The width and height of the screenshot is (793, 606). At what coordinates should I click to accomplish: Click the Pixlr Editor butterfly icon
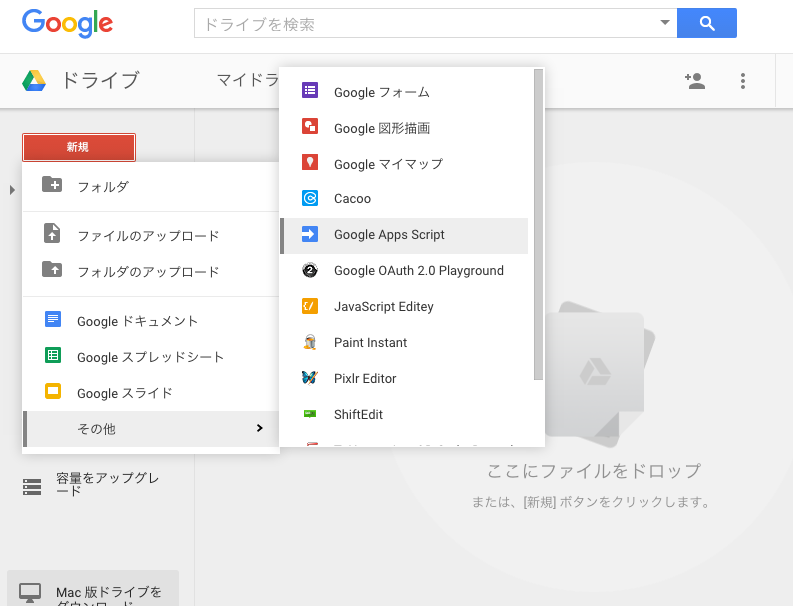click(310, 378)
